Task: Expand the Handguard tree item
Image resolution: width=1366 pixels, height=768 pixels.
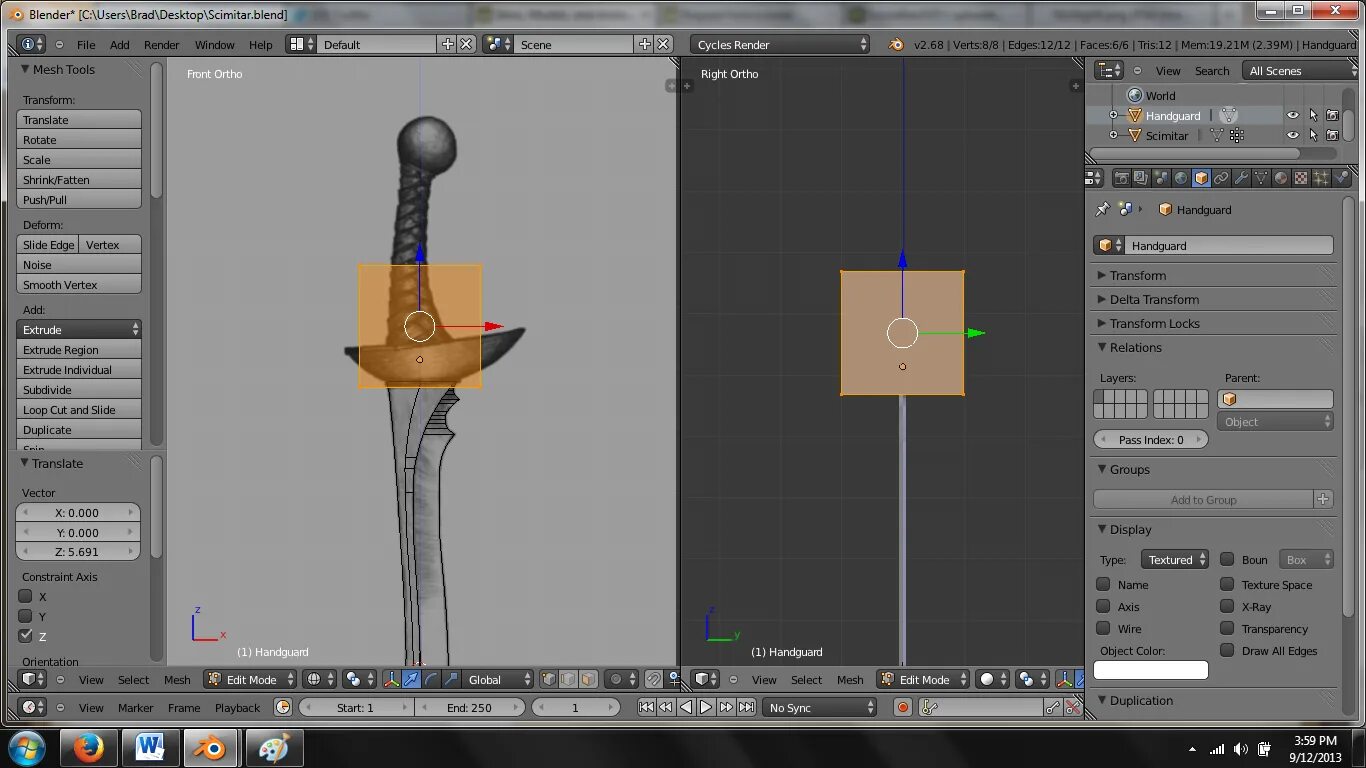Action: 1113,115
